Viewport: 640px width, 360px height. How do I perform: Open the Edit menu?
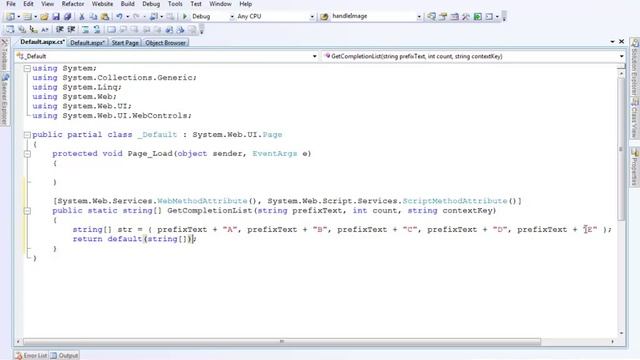(28, 4)
